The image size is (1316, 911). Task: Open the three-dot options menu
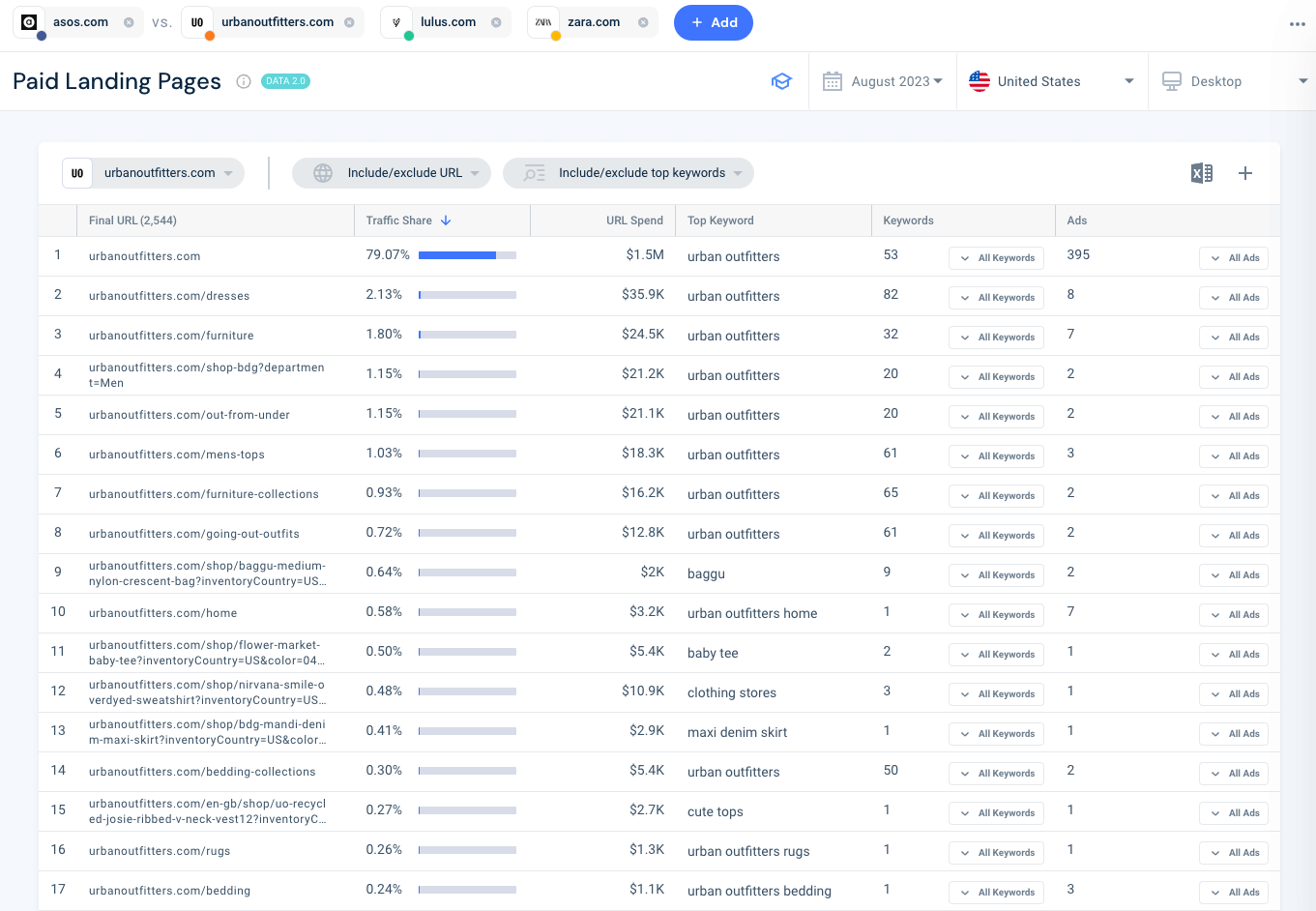pyautogui.click(x=1297, y=24)
